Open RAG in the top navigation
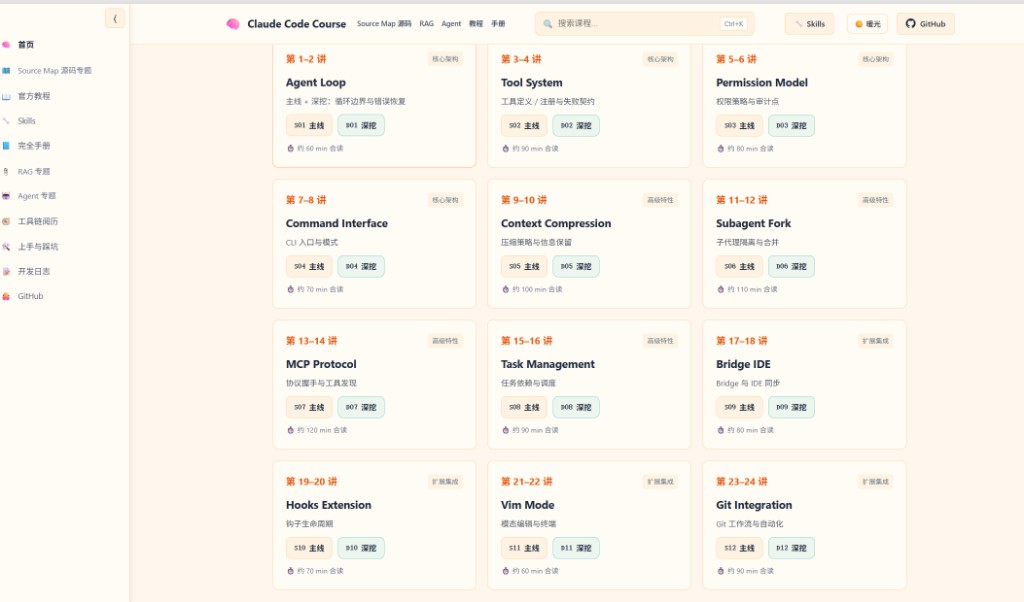This screenshot has height=602, width=1024. (x=426, y=24)
